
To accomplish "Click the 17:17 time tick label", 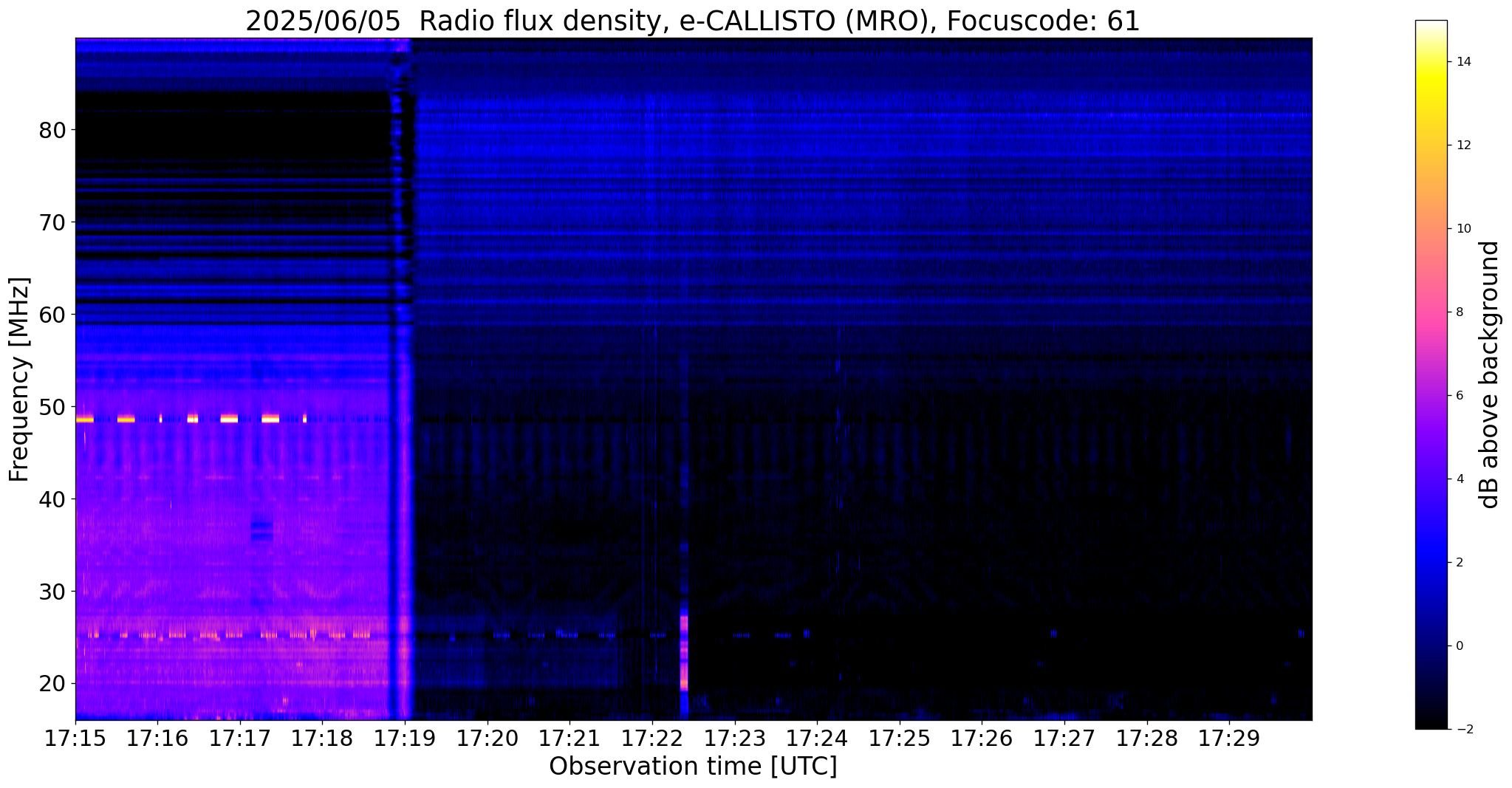I will pyautogui.click(x=240, y=739).
